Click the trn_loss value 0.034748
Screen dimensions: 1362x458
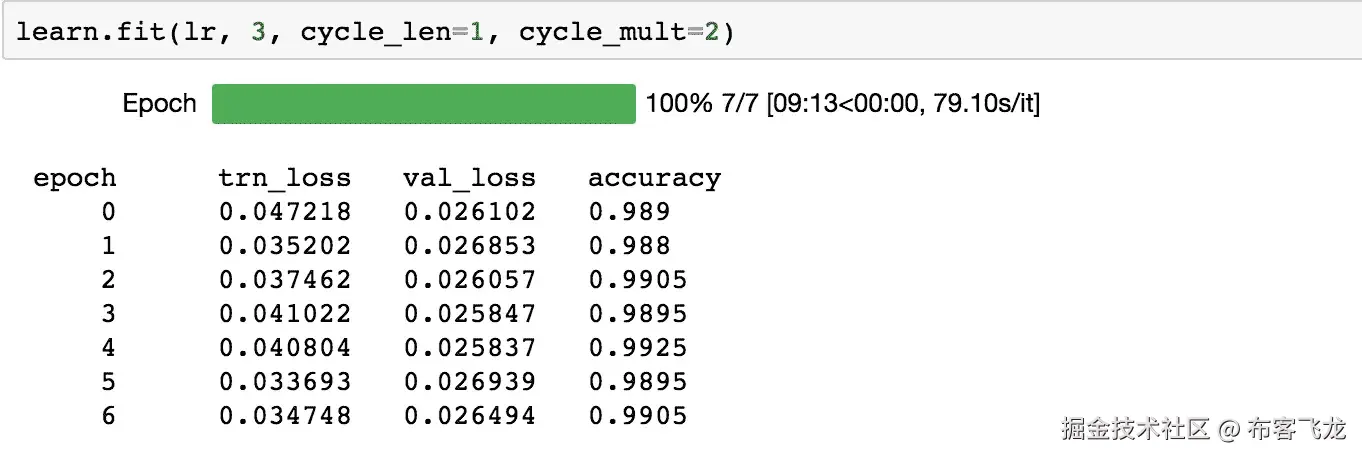coord(285,416)
